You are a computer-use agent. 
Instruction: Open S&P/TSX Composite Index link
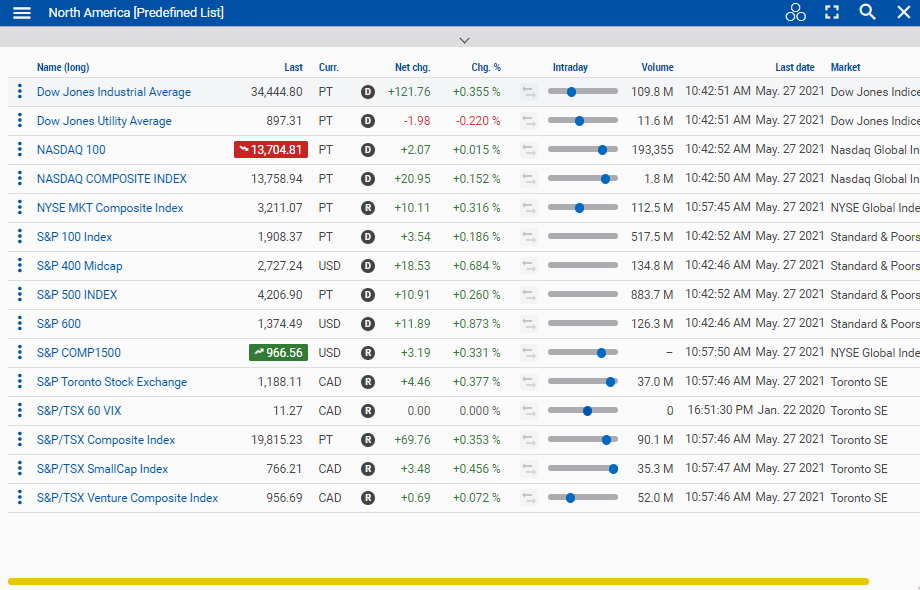pyautogui.click(x=106, y=440)
